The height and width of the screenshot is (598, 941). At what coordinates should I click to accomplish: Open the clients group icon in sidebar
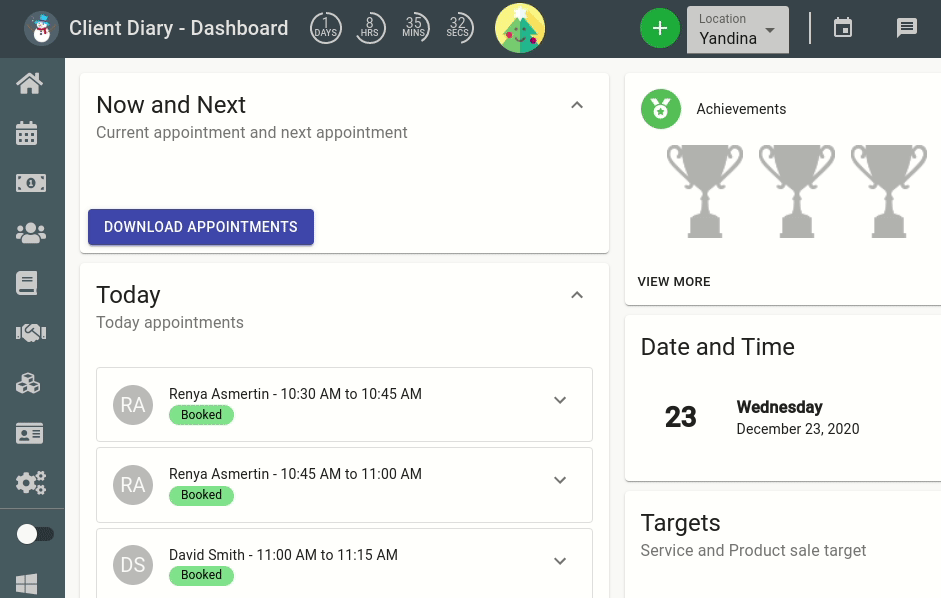coord(31,233)
